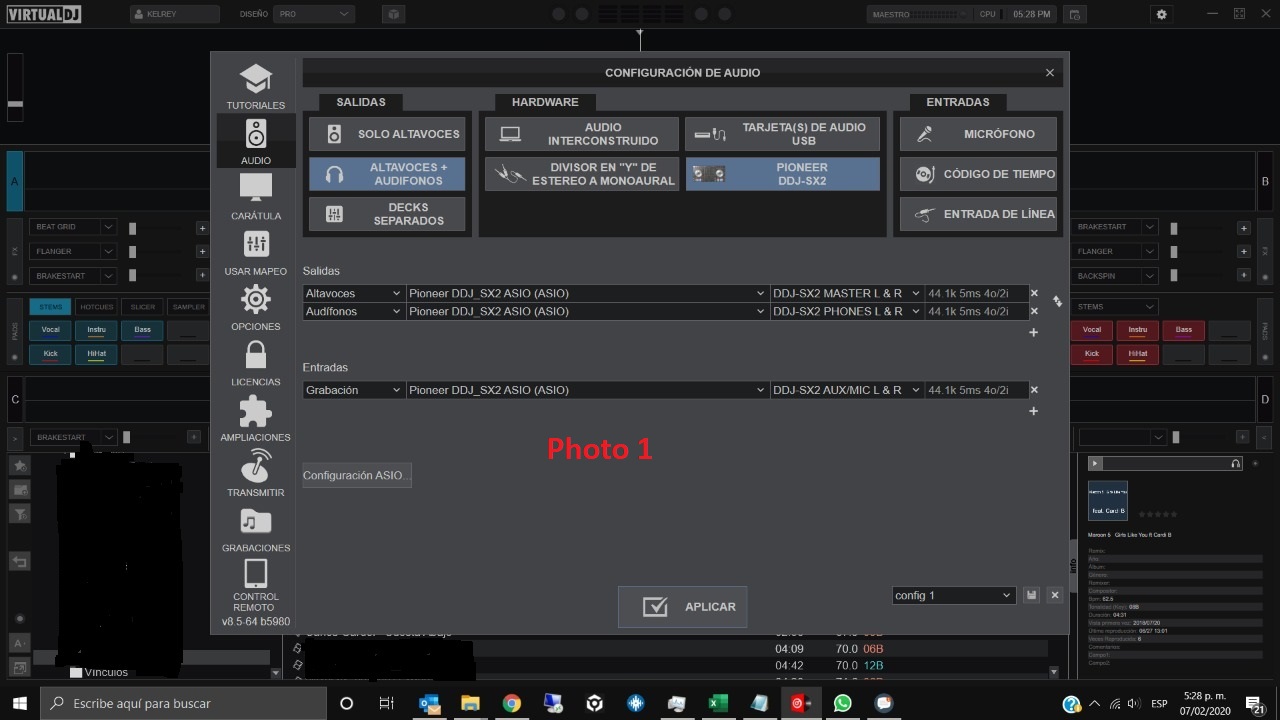
Task: Switch left deck pads to Slicer
Action: pyautogui.click(x=143, y=307)
